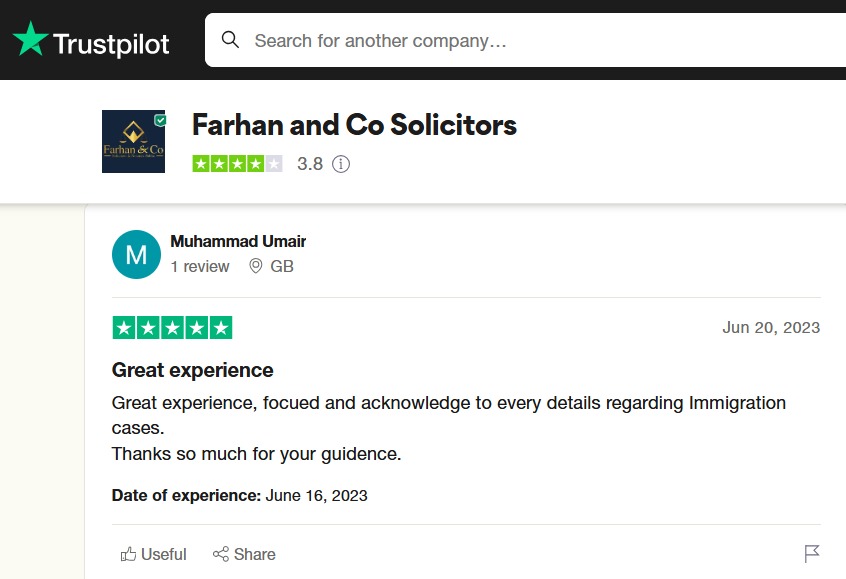Open the Farhan & Co logo thumbnail
Image resolution: width=846 pixels, height=579 pixels.
tap(132, 142)
